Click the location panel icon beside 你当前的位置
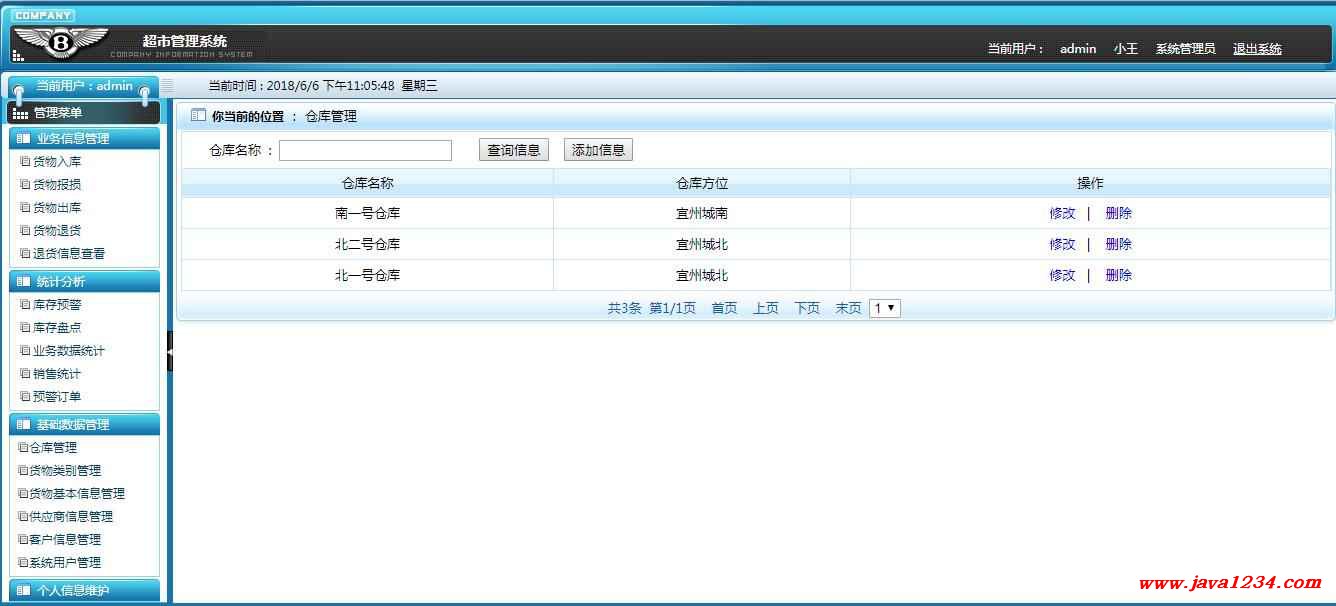Image resolution: width=1336 pixels, height=606 pixels. coord(198,115)
